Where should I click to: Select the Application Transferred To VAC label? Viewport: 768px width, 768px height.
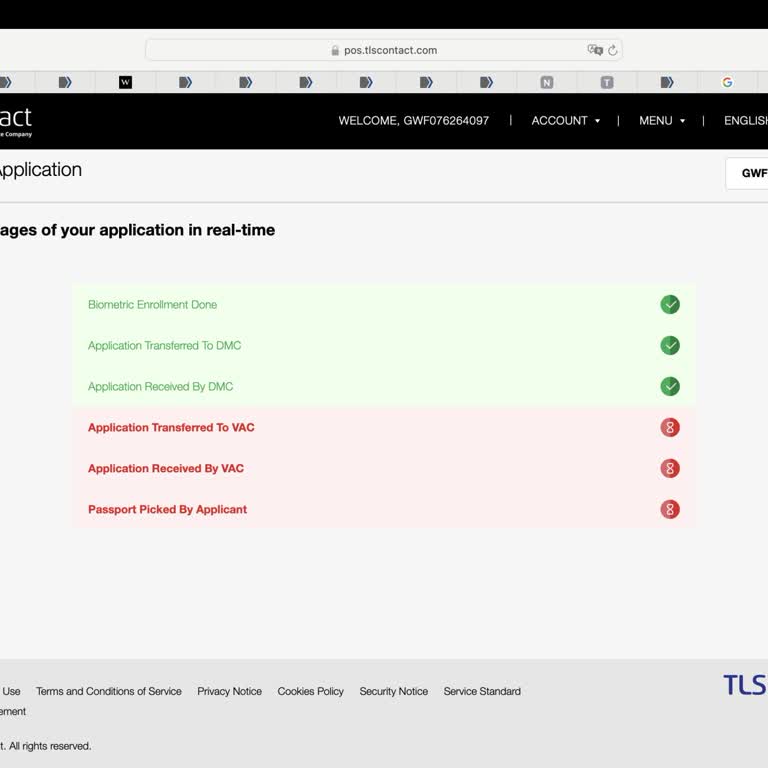click(171, 428)
